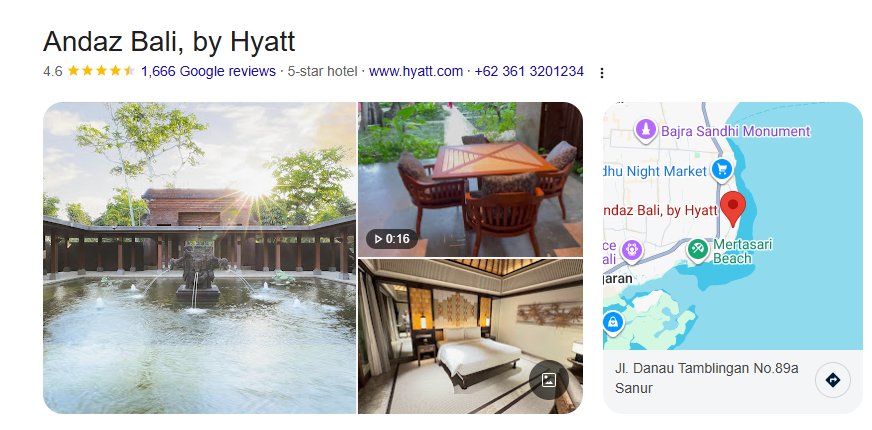Screen dimensions: 872x430
Task: Click the directions arrow icon
Action: tap(833, 380)
